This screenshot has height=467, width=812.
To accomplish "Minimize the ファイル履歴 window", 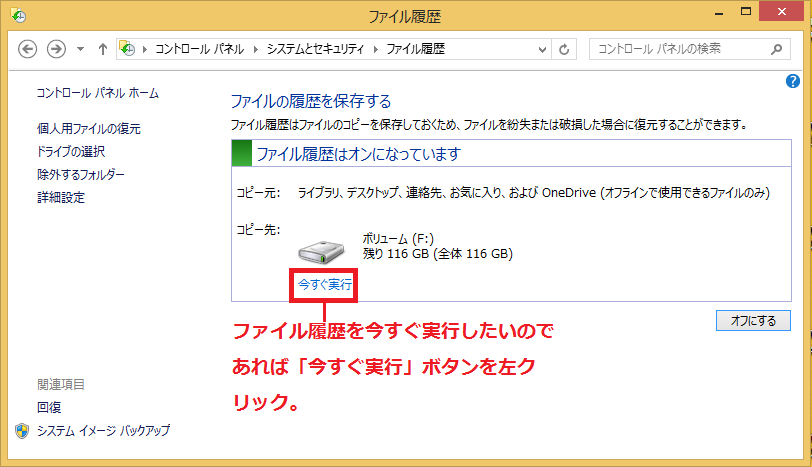I will 719,12.
